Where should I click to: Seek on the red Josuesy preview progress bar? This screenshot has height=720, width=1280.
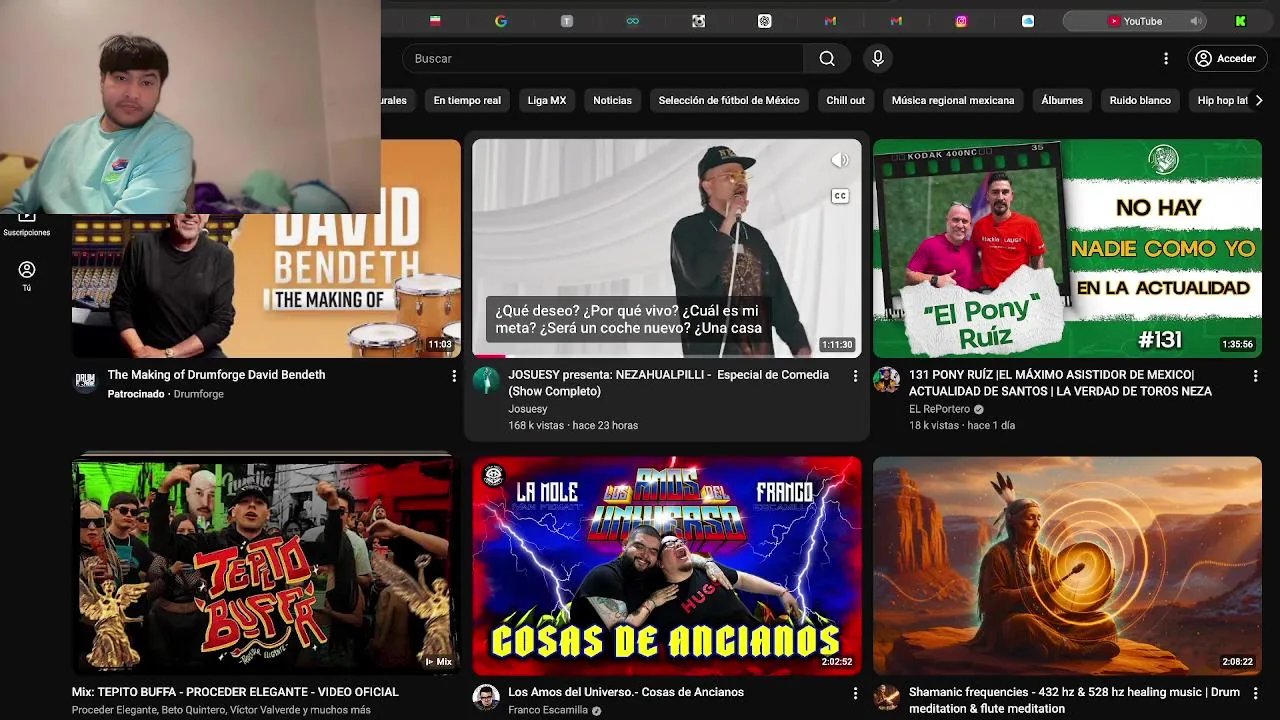coord(667,356)
